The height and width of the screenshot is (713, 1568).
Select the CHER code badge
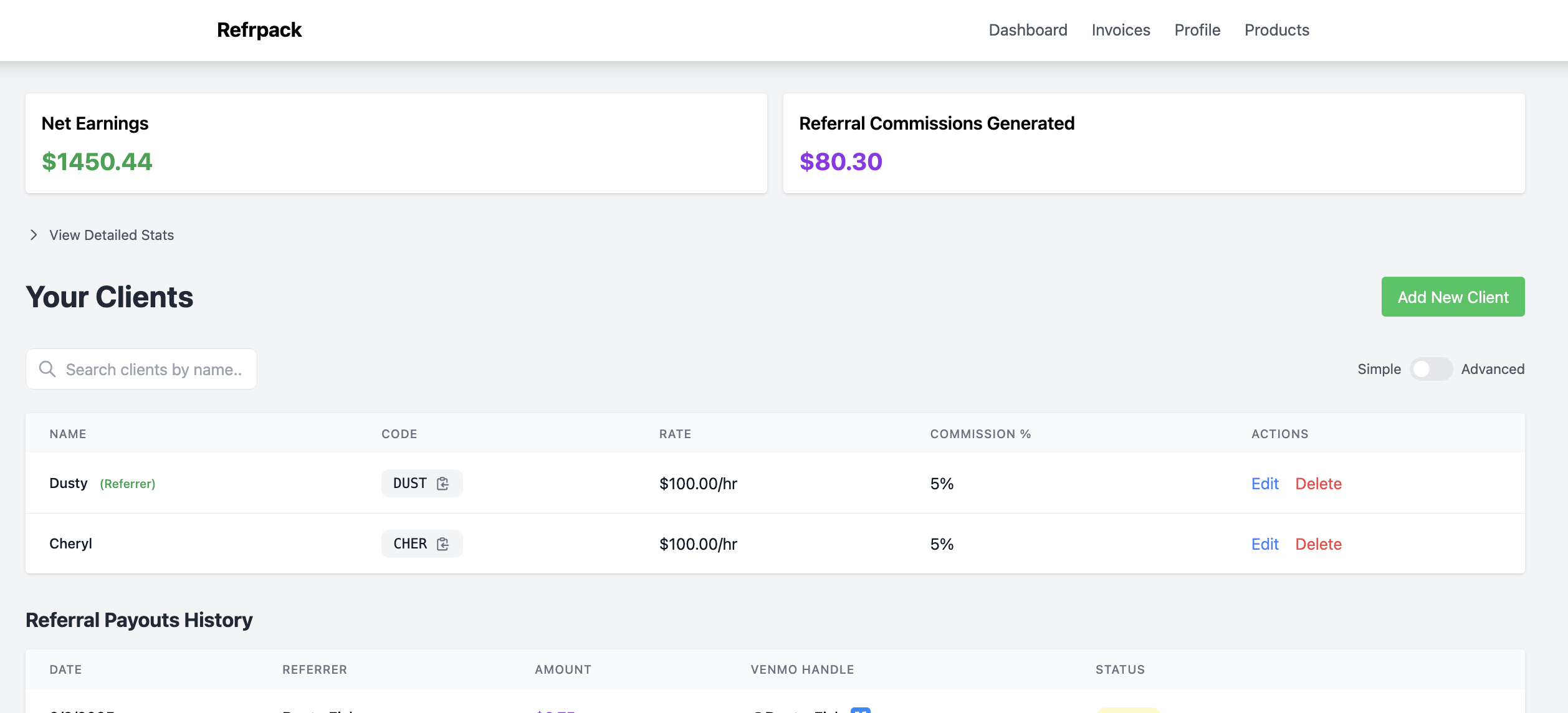pos(422,544)
